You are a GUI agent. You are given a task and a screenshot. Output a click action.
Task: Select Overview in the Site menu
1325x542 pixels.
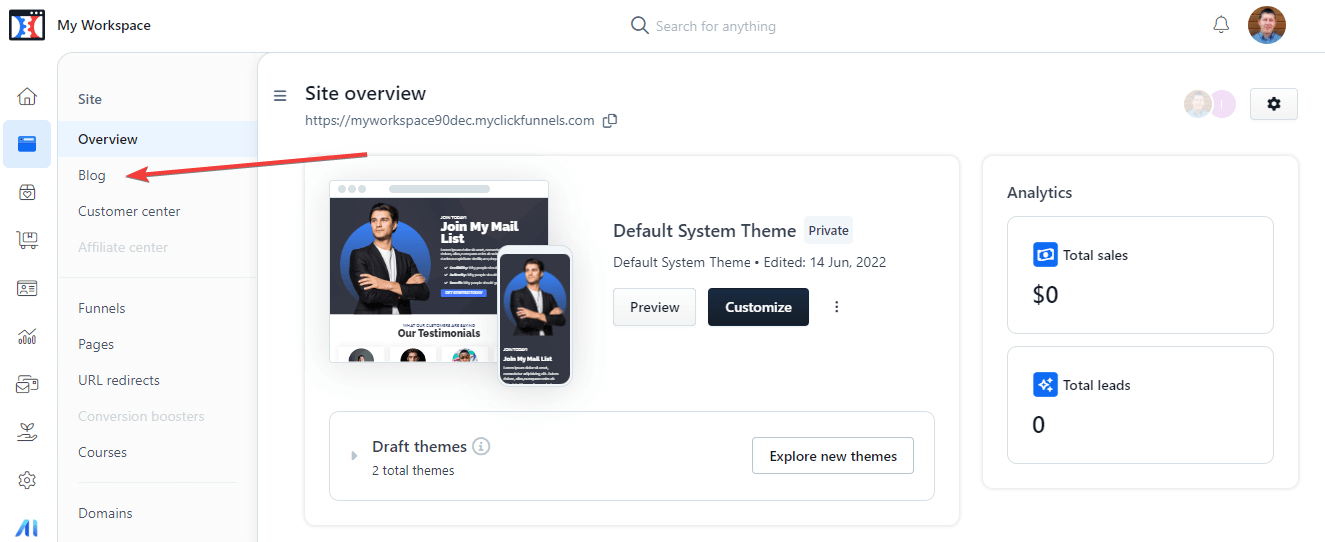point(157,139)
